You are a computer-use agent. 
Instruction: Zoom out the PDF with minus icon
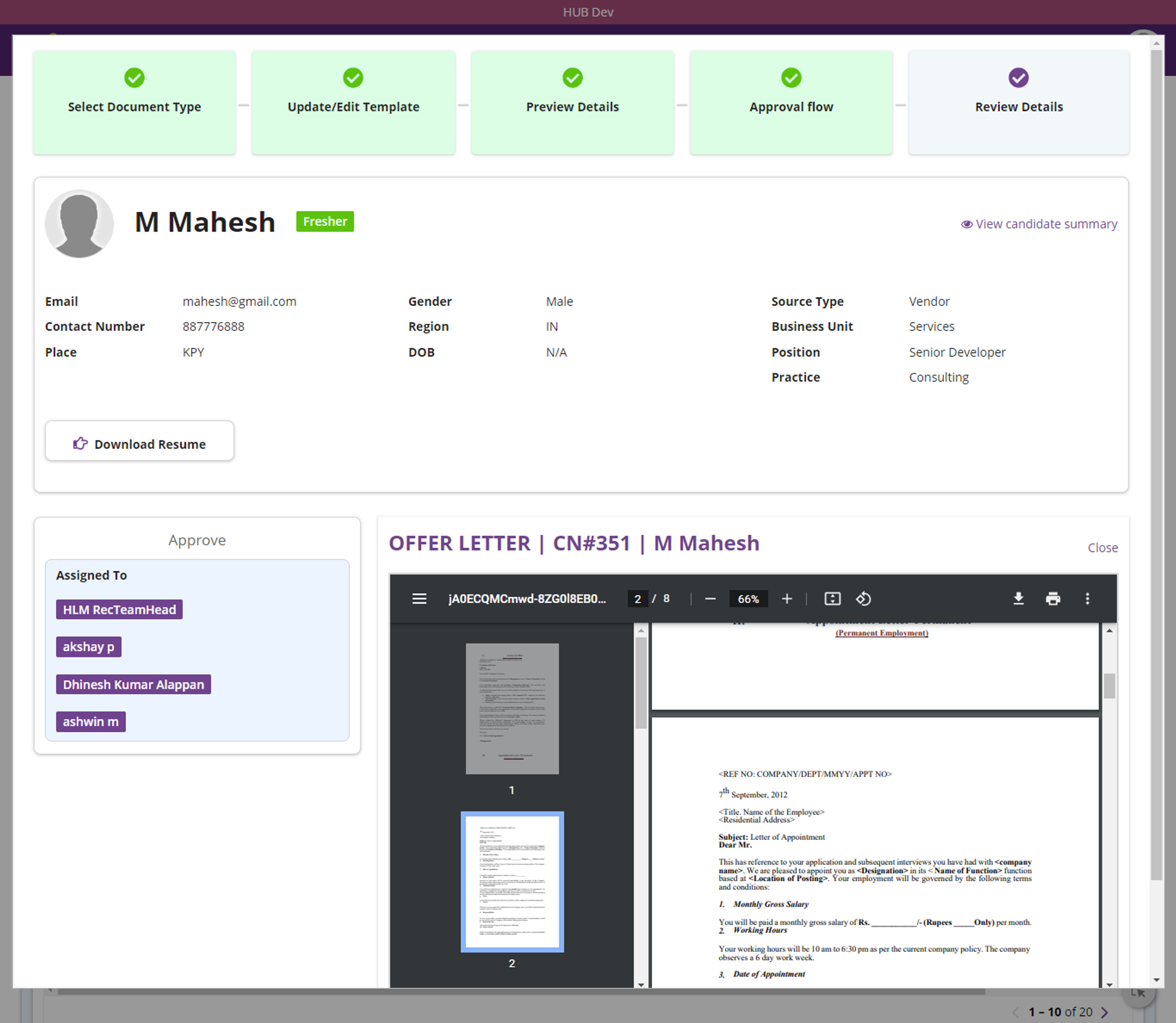pyautogui.click(x=710, y=599)
